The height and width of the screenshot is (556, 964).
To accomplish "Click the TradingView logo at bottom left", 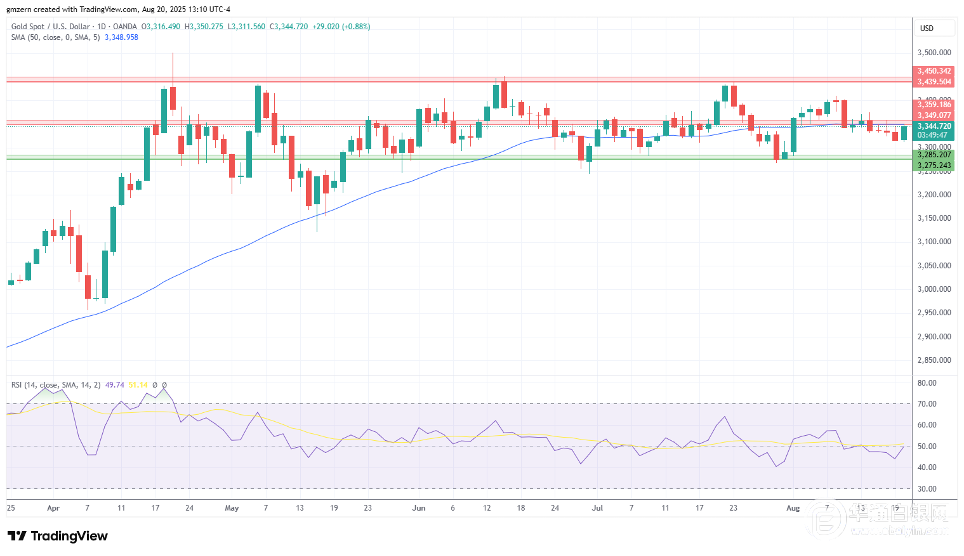I will point(57,536).
